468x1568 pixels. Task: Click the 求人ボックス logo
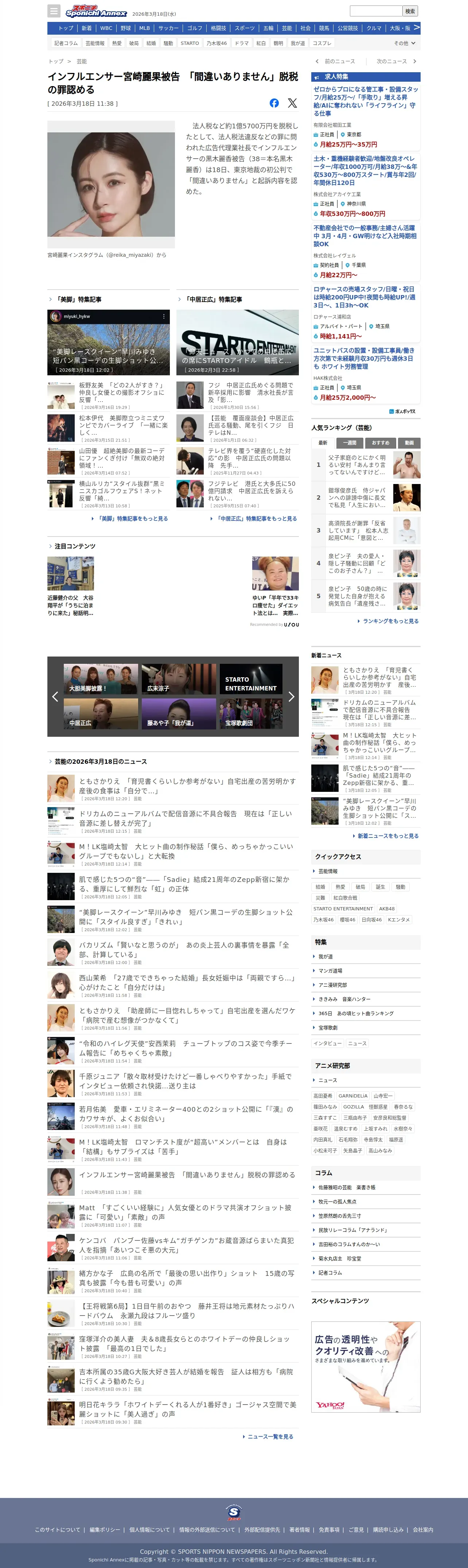(402, 411)
